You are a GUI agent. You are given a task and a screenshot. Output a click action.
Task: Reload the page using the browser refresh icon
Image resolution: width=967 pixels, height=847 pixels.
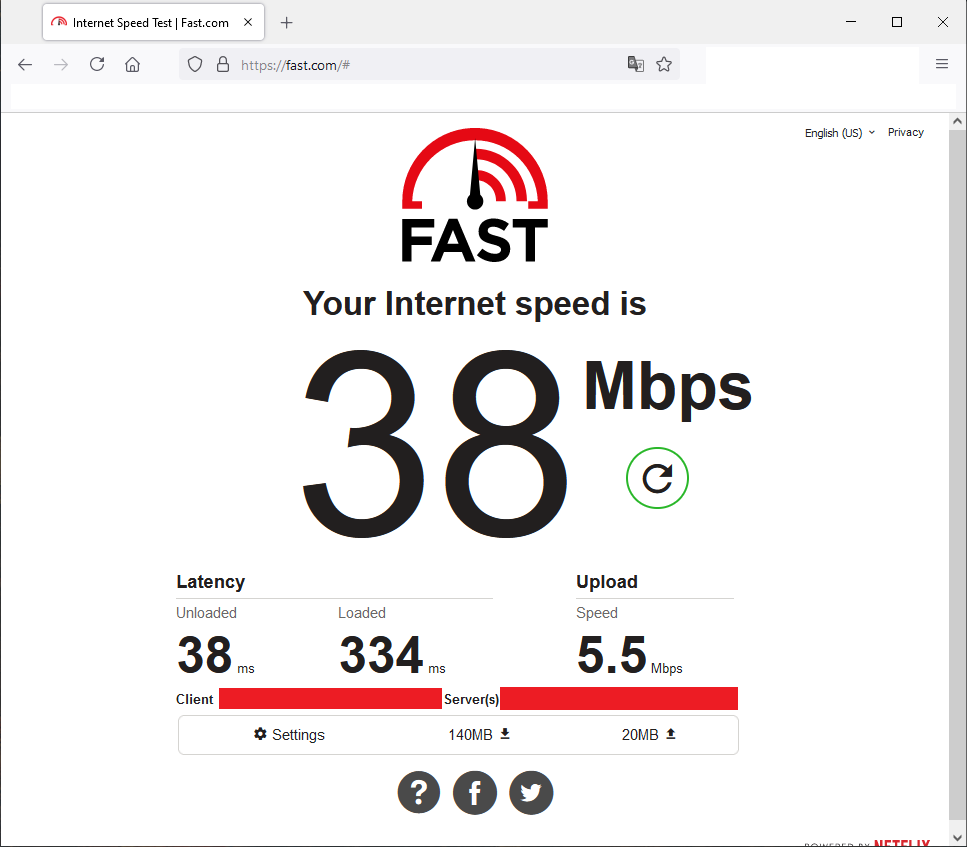(x=97, y=64)
